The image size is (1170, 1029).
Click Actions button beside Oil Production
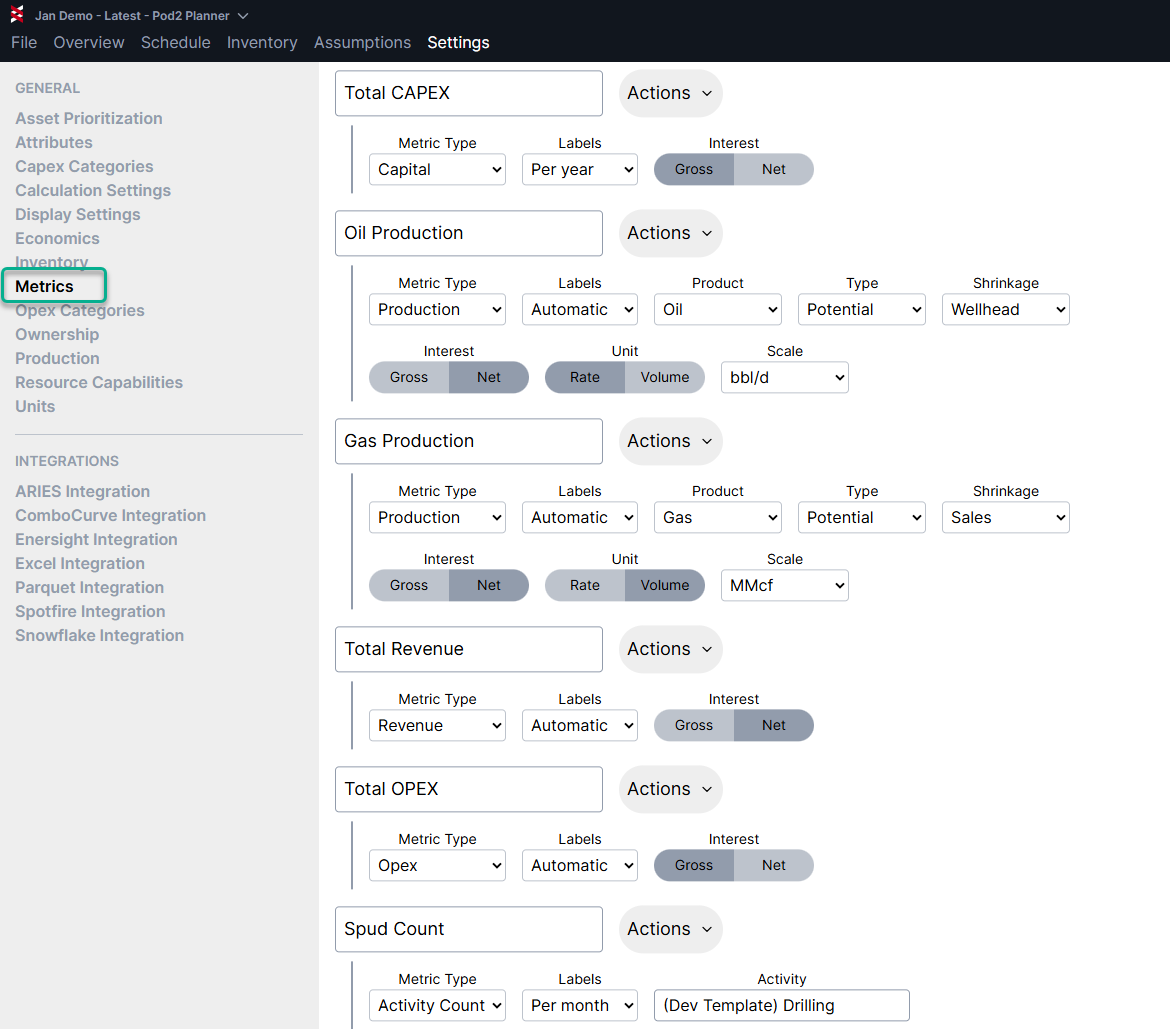tap(669, 233)
